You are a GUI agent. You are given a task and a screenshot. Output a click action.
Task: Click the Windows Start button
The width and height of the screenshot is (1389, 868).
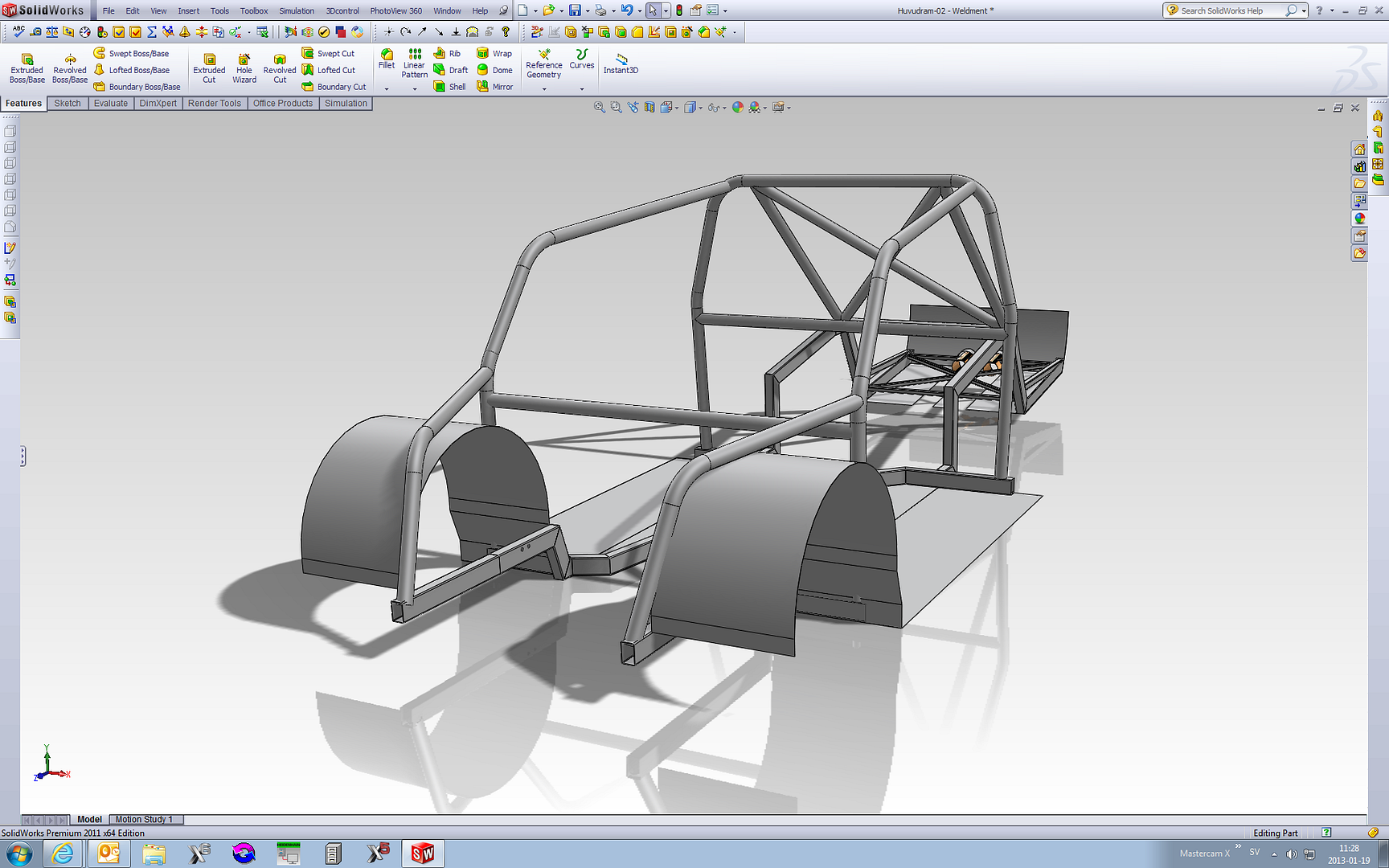tap(18, 853)
